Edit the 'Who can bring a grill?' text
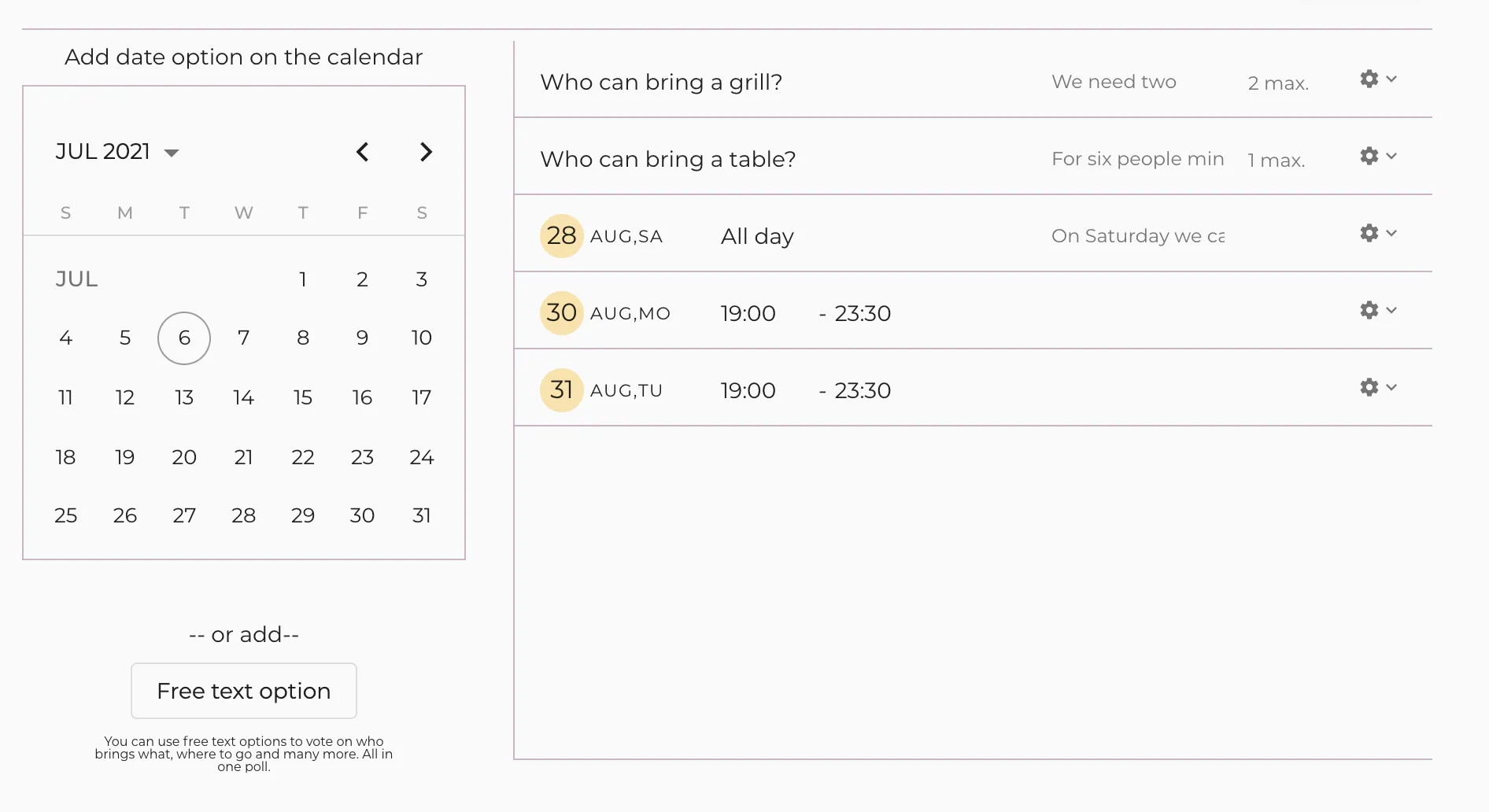The height and width of the screenshot is (812, 1489). 661,82
